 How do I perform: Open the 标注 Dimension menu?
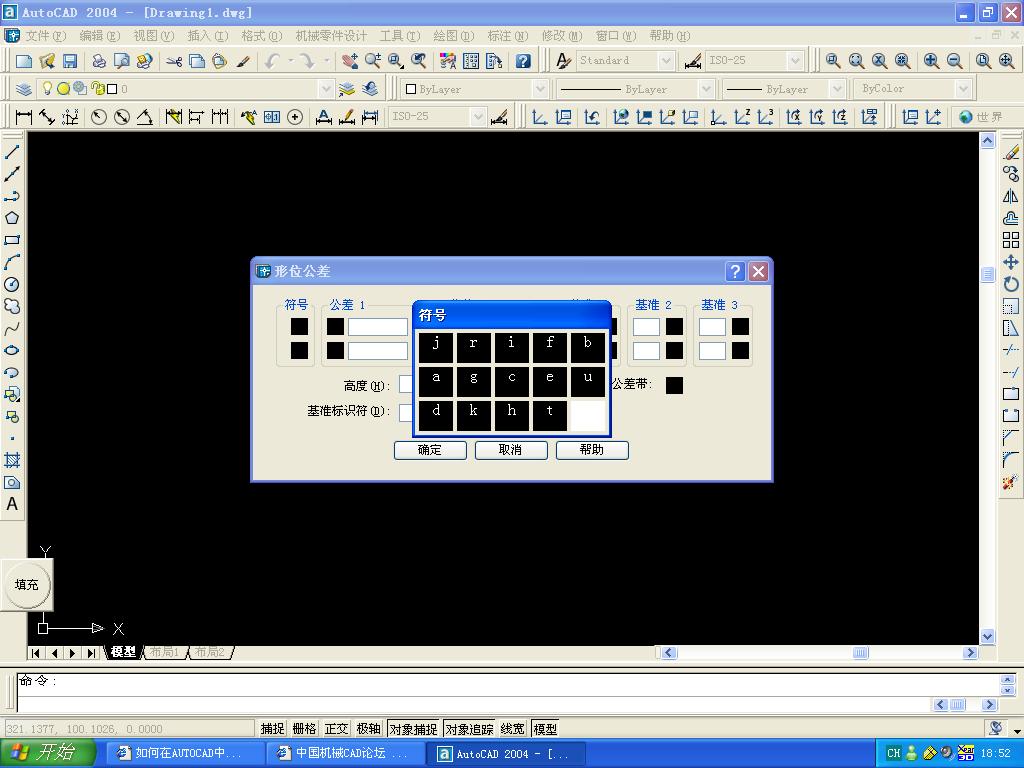coord(507,36)
